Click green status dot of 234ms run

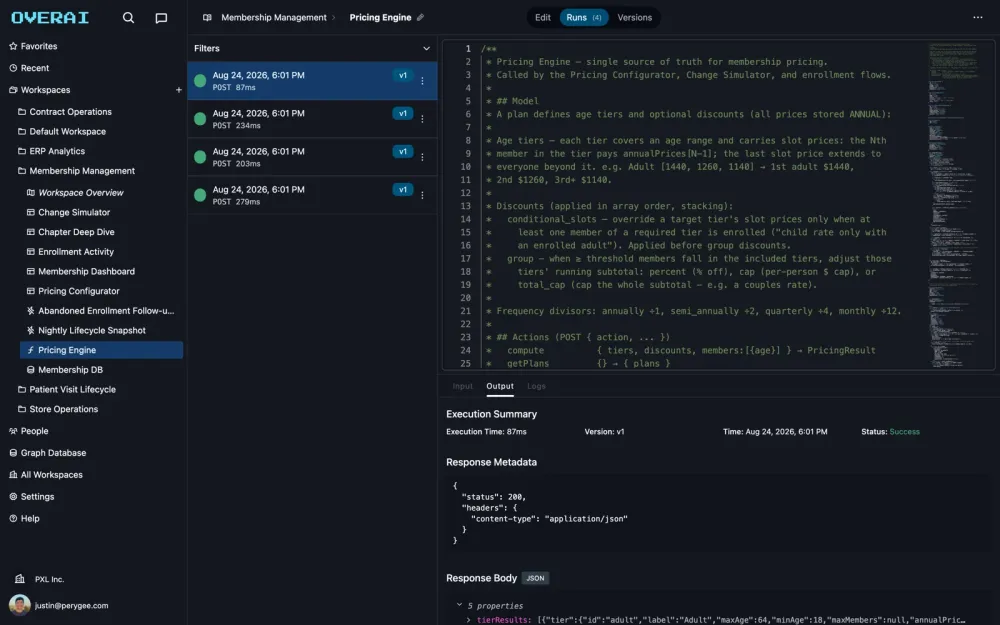tap(200, 119)
